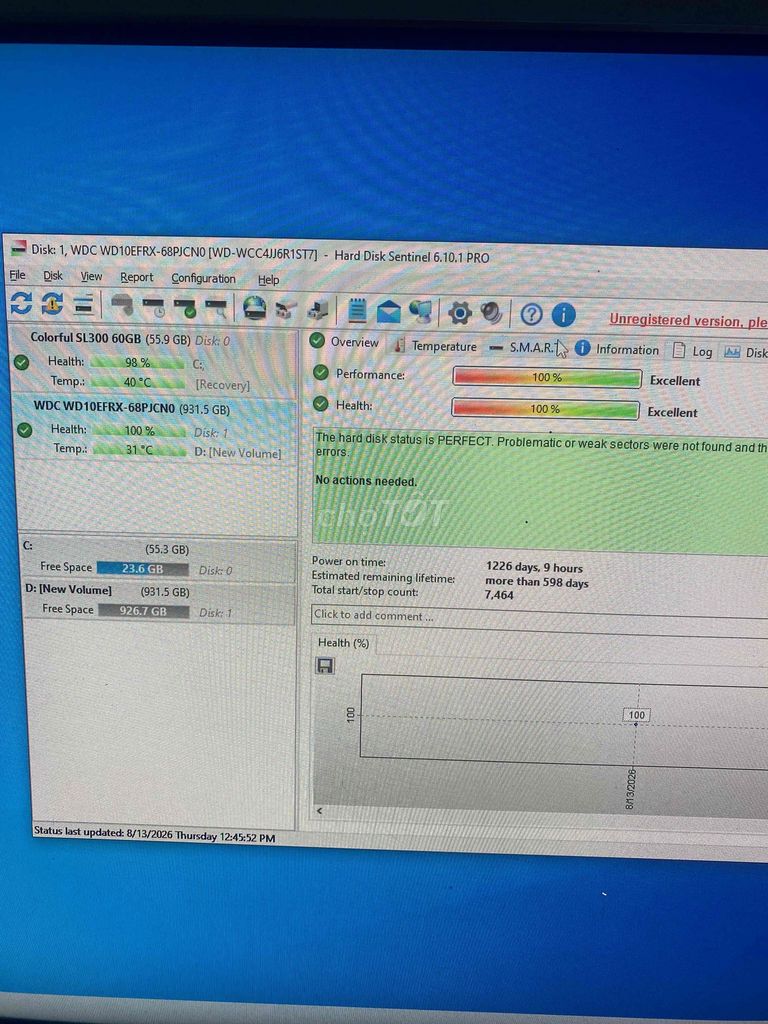Switch to the S.M.A.R.T. tab
Image resolution: width=768 pixels, height=1024 pixels.
tap(527, 347)
